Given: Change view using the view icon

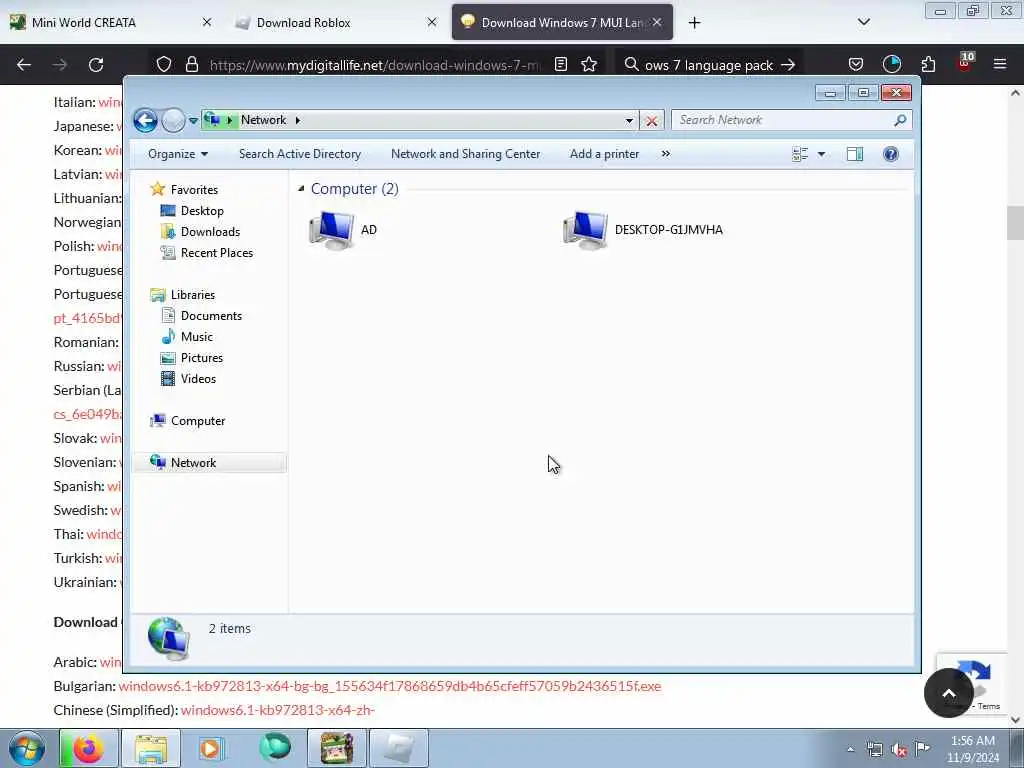Looking at the screenshot, I should click(x=800, y=154).
